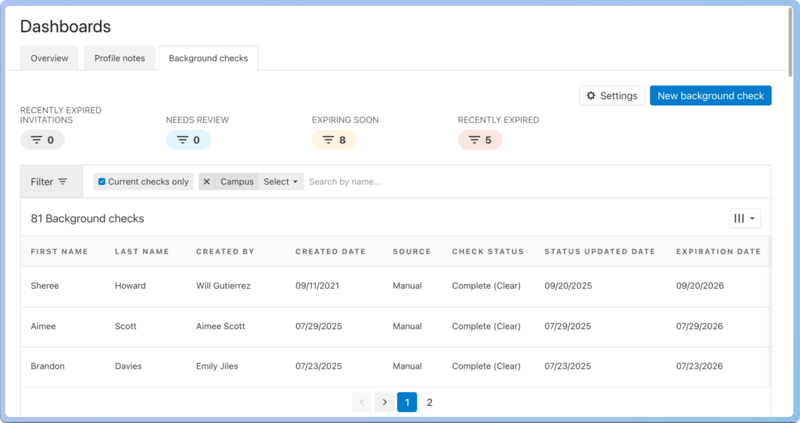The image size is (800, 423).
Task: Click Emily Jiles in Created By
Action: pos(217,366)
